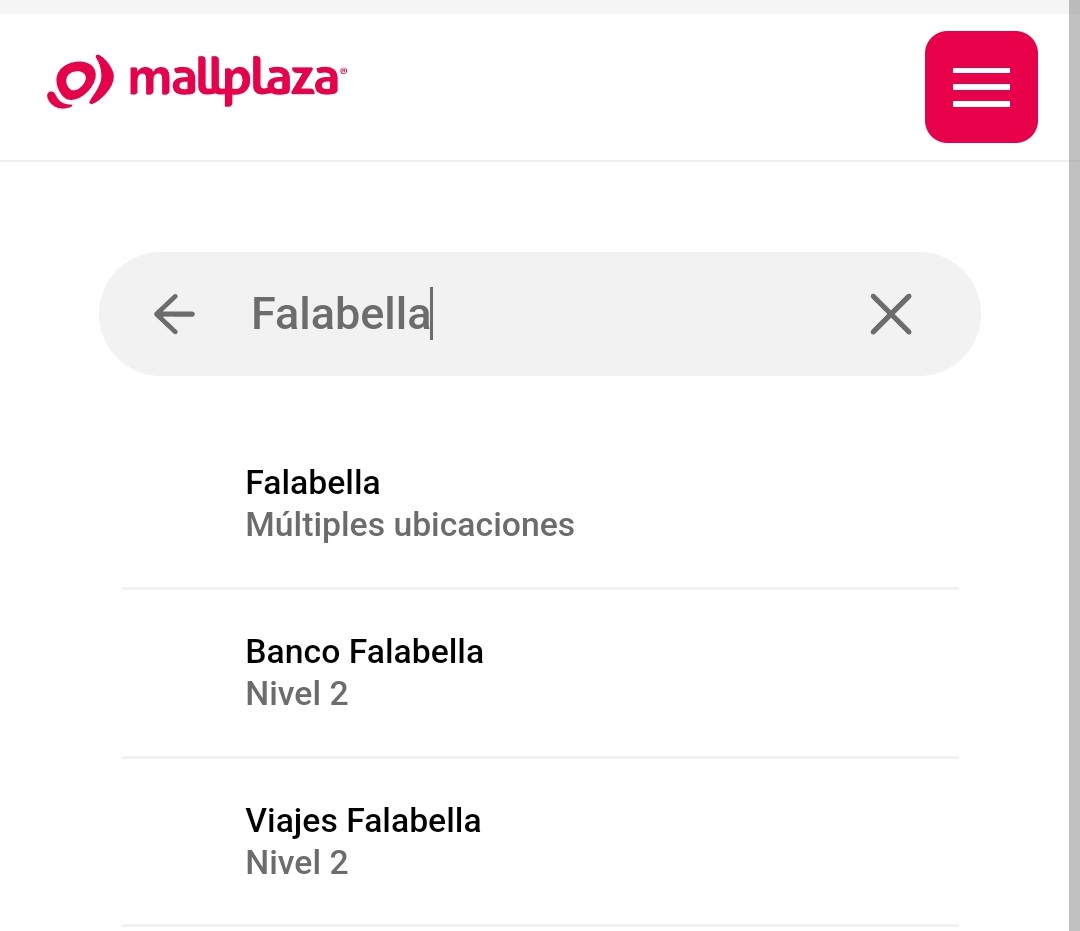Click blank area left of Viajes Falabella
Screen dimensions: 1080x931
click(x=183, y=841)
